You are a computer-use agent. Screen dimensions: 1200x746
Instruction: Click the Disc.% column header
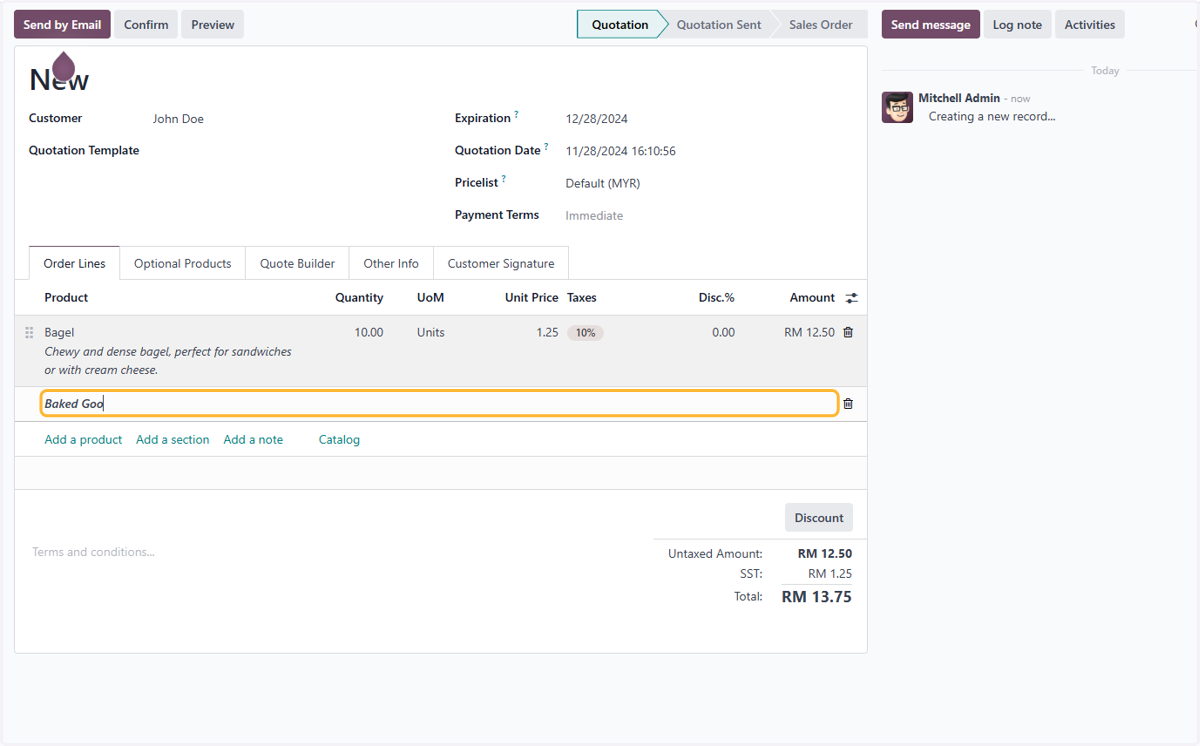716,297
